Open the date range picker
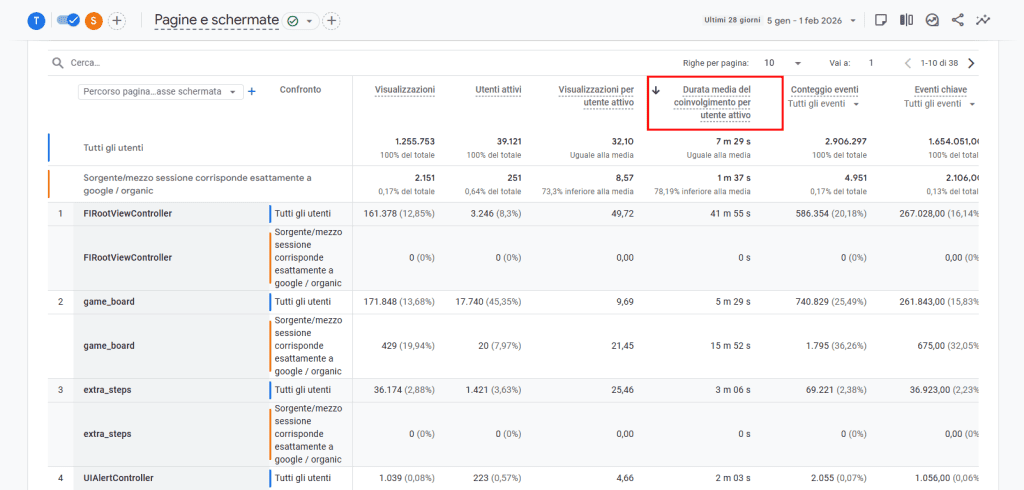Viewport: 1024px width, 490px height. point(811,20)
